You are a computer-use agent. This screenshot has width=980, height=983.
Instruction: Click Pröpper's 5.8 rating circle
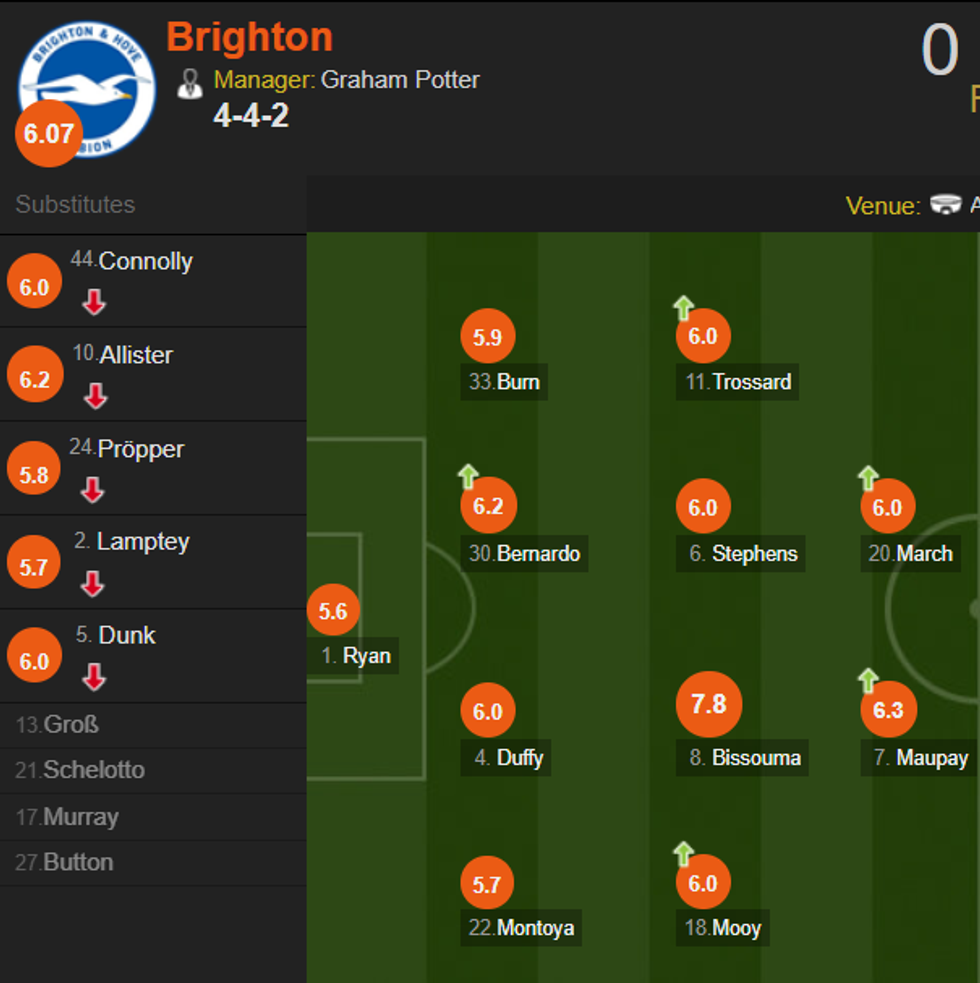[34, 475]
